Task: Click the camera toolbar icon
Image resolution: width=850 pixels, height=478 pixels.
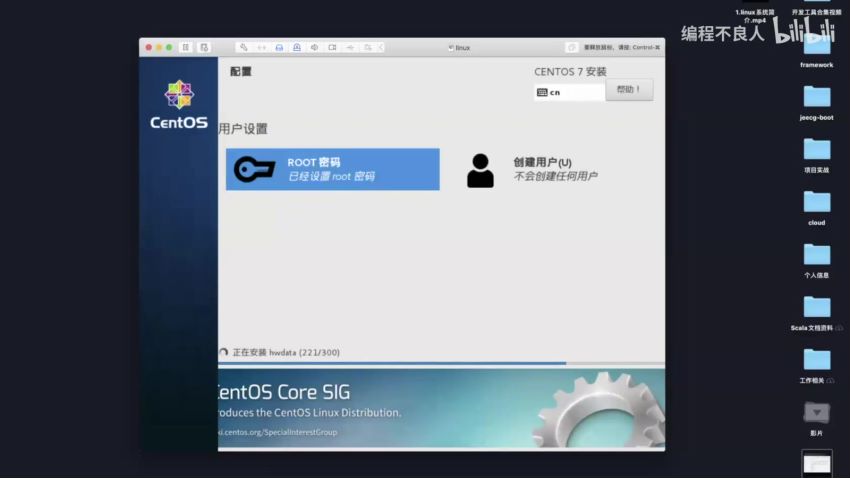Action: 332,48
